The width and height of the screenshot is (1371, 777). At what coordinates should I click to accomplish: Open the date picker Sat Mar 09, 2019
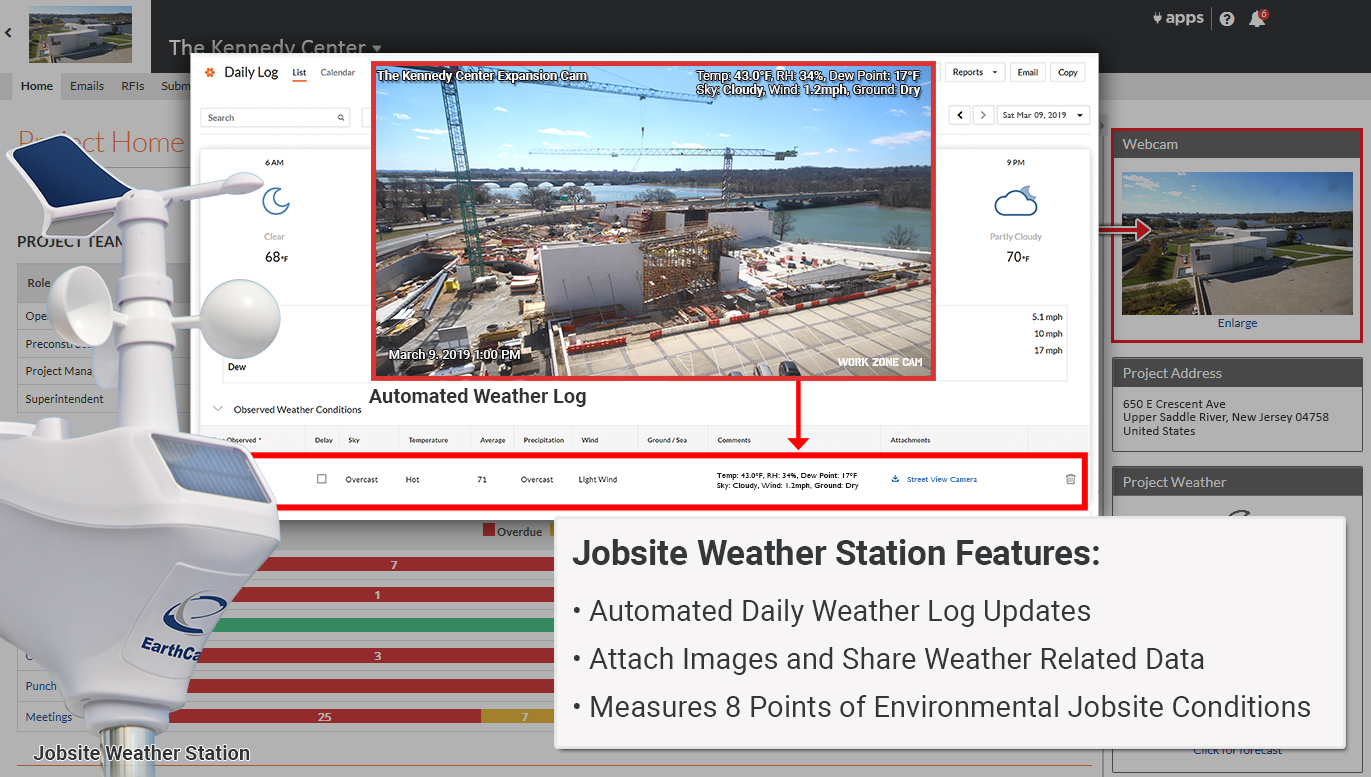[1042, 115]
